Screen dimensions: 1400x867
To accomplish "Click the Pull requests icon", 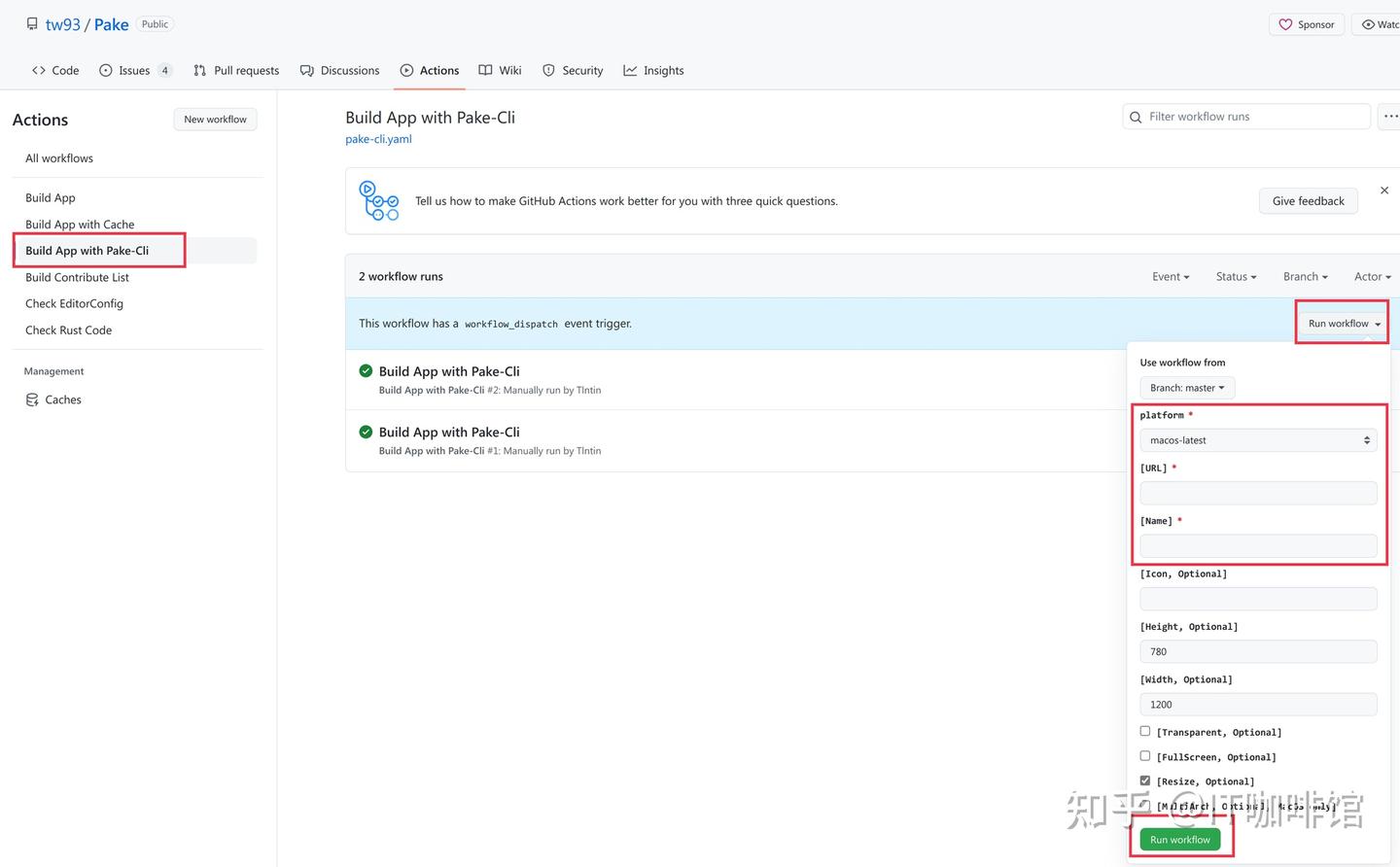I will (x=200, y=71).
